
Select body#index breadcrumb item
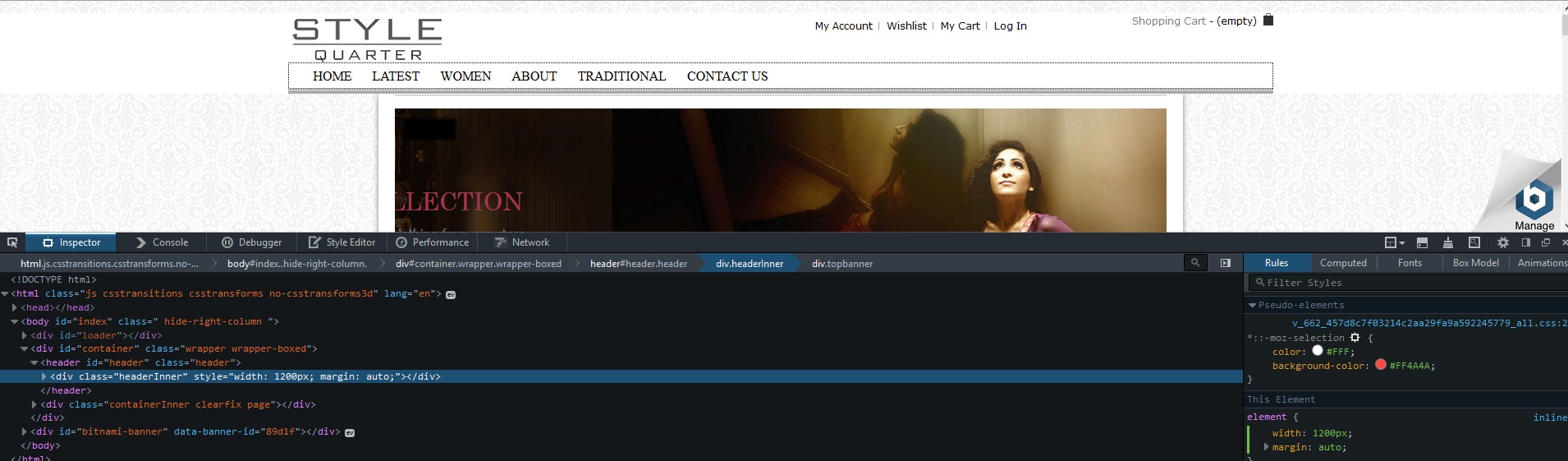click(x=297, y=264)
